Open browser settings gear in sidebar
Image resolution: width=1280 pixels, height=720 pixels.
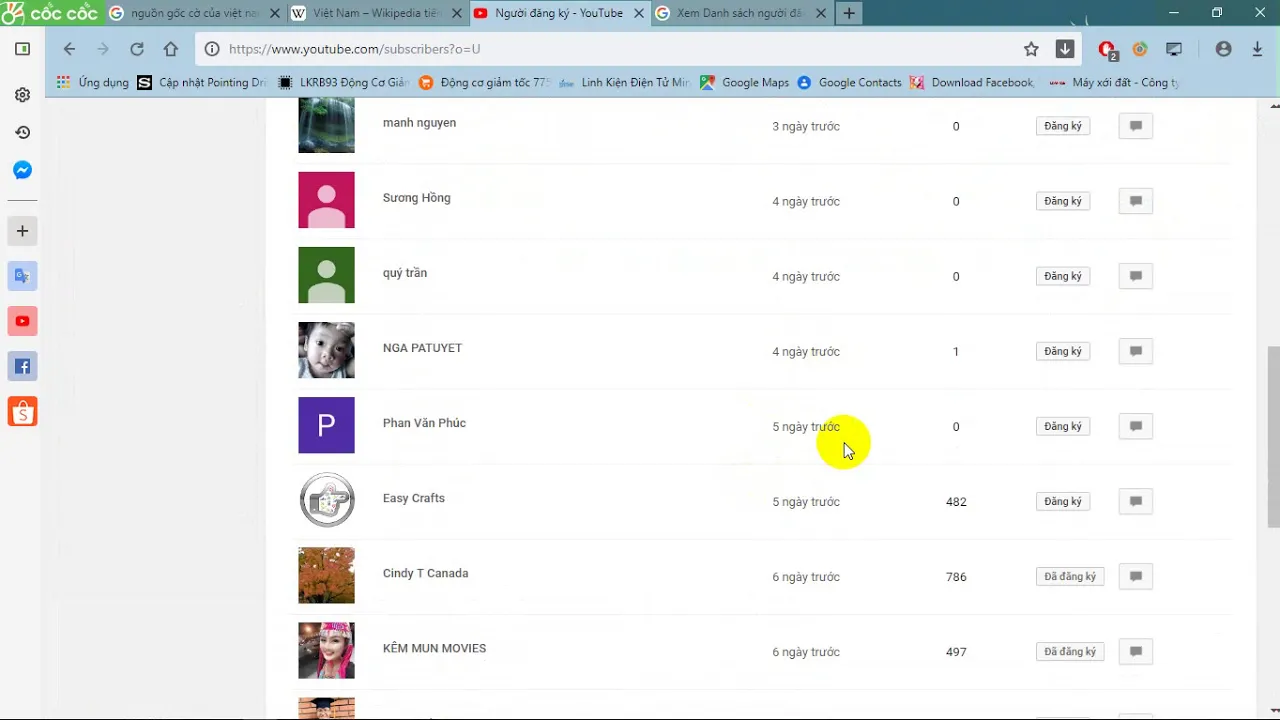click(x=22, y=95)
